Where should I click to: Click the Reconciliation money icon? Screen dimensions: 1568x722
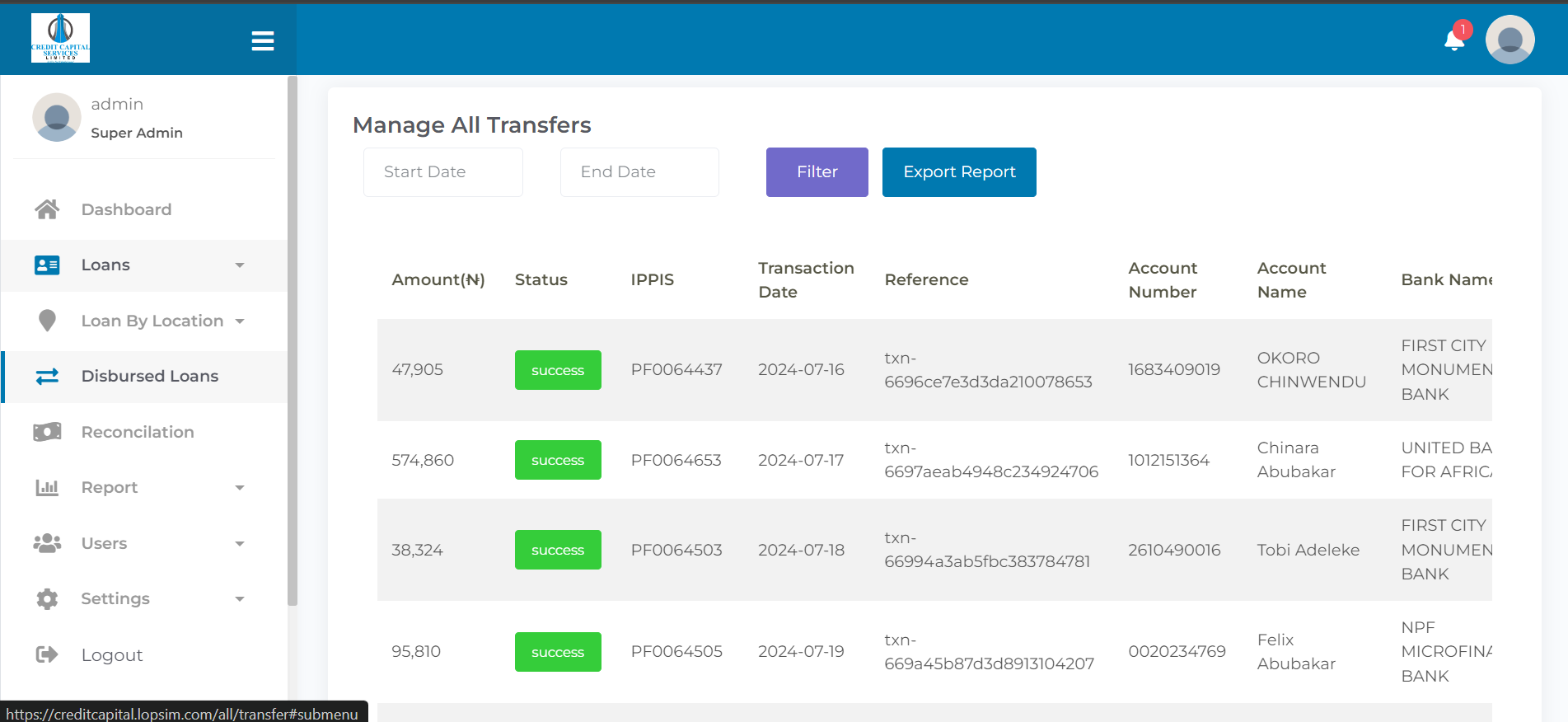click(47, 432)
